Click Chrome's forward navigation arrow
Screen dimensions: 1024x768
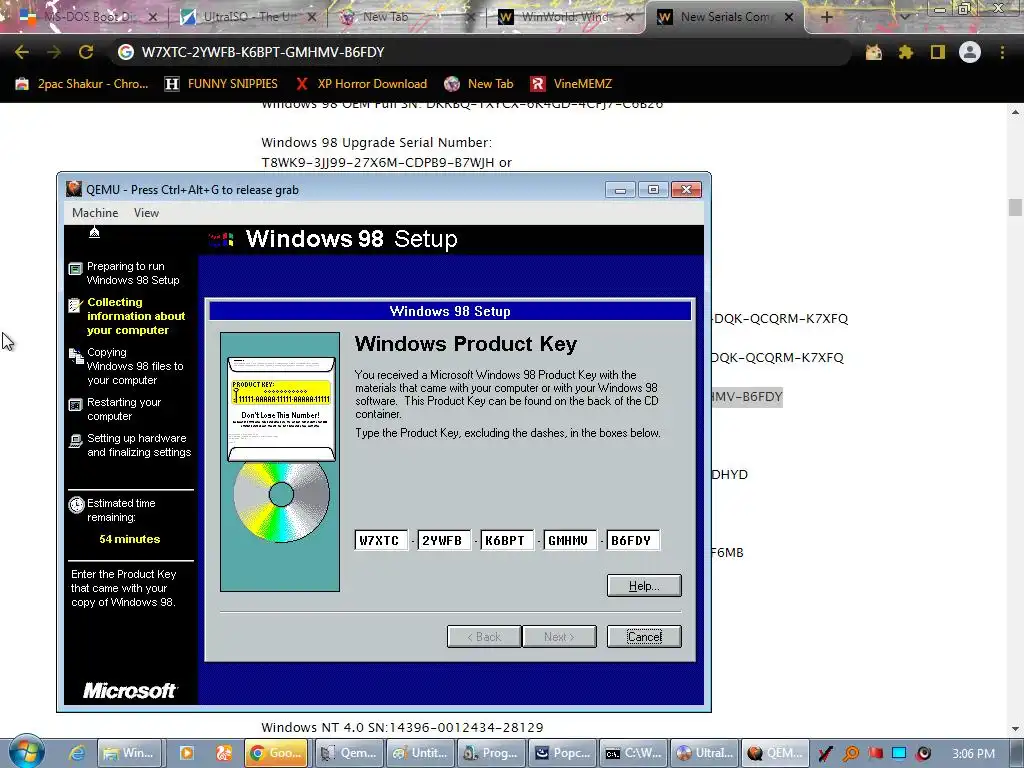coord(54,52)
